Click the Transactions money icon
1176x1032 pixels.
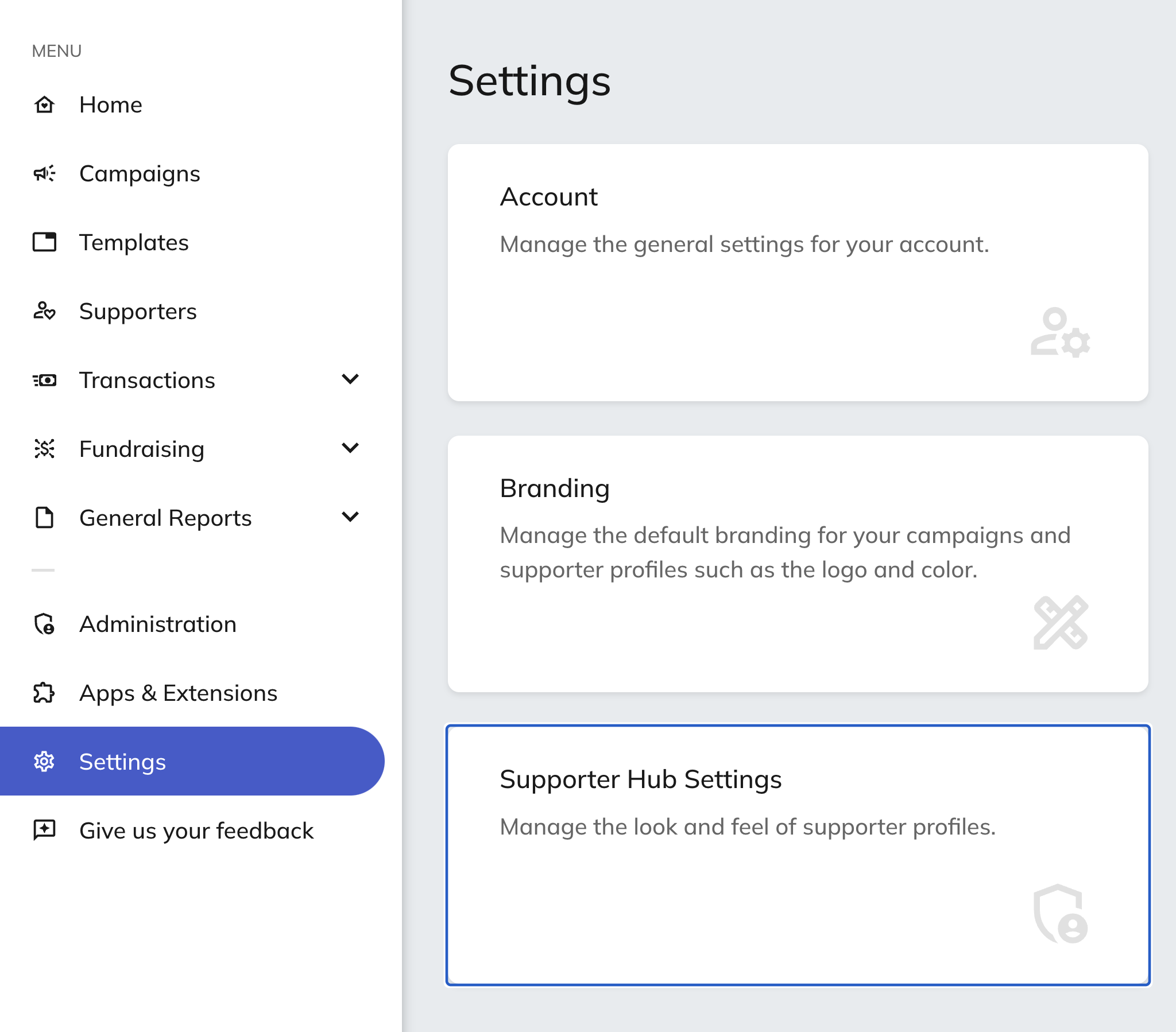coord(44,379)
